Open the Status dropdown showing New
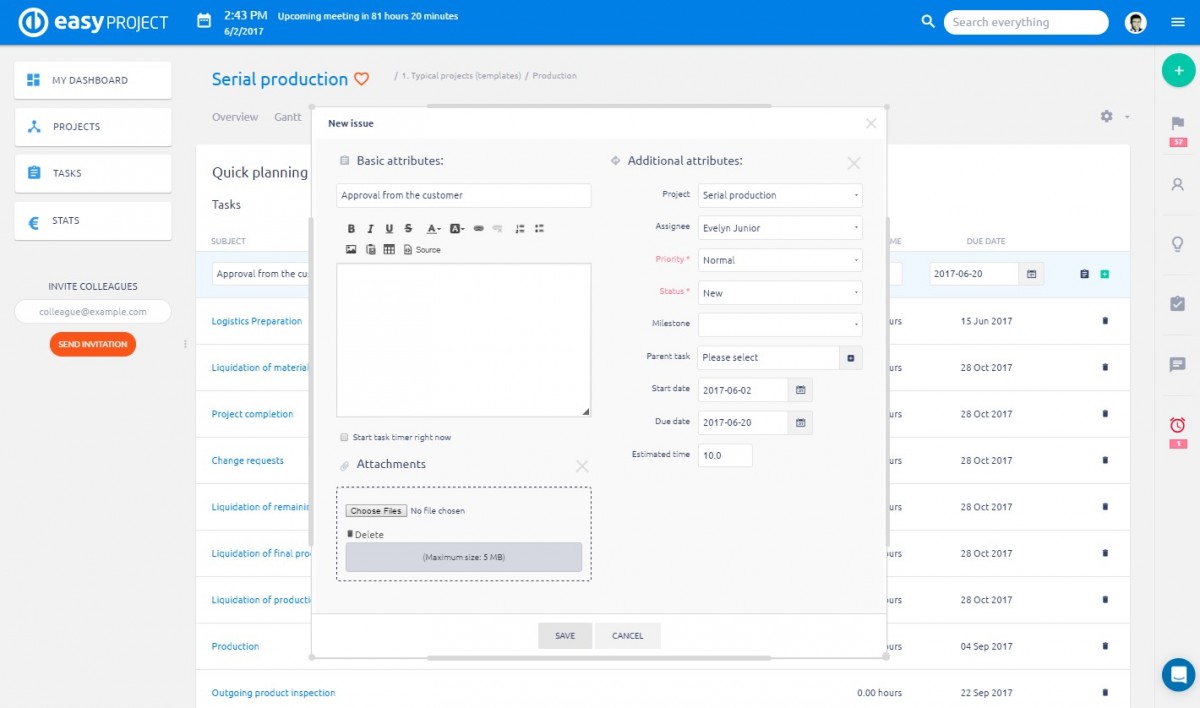This screenshot has width=1200, height=708. pos(780,293)
